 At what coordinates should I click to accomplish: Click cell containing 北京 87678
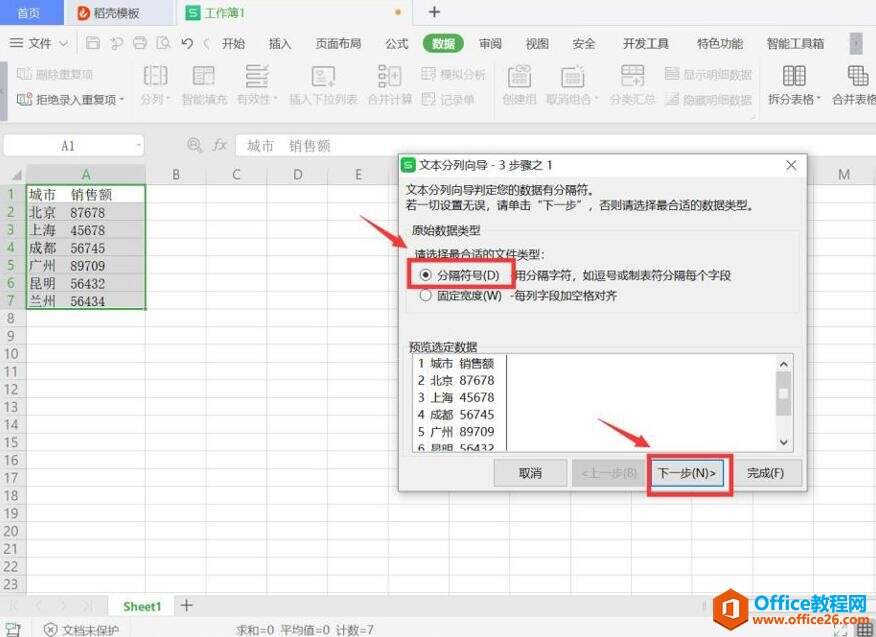click(x=85, y=212)
